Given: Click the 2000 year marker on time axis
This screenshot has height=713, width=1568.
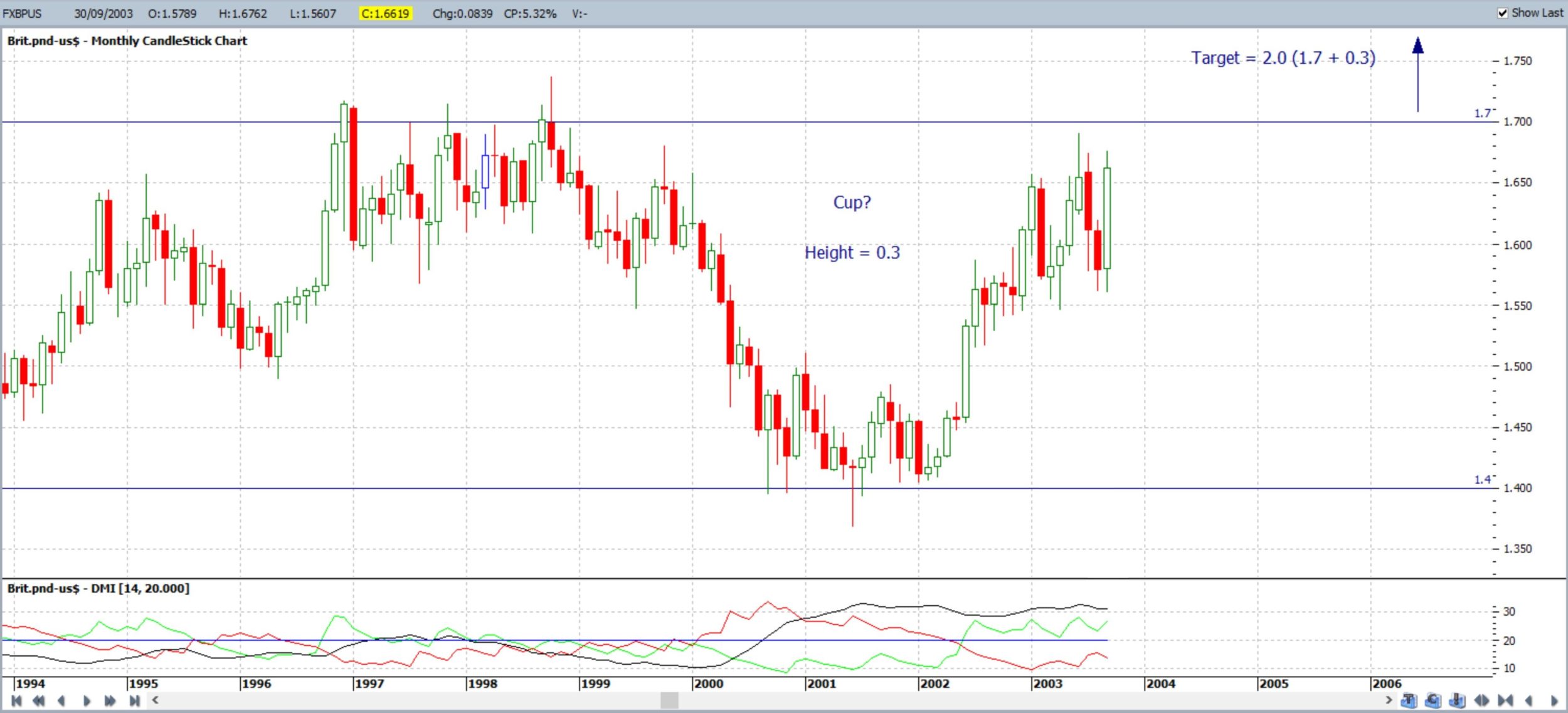Looking at the screenshot, I should (709, 684).
